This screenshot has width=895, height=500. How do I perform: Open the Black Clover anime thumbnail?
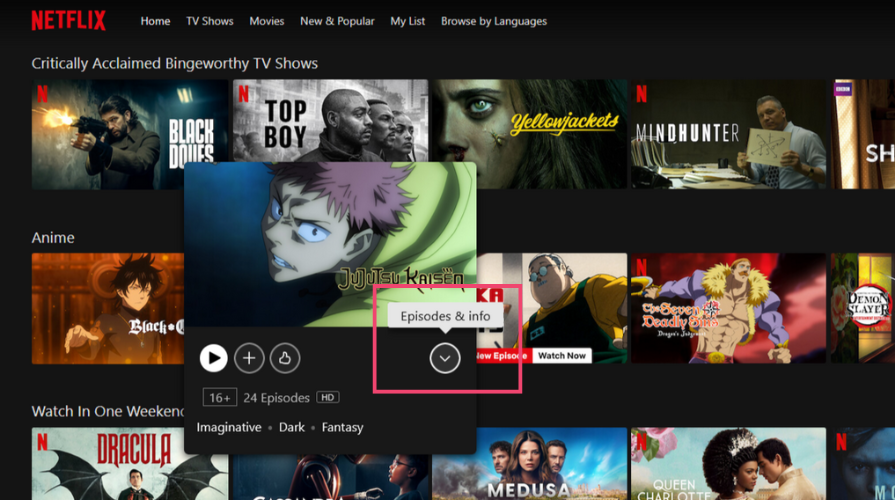pyautogui.click(x=108, y=308)
